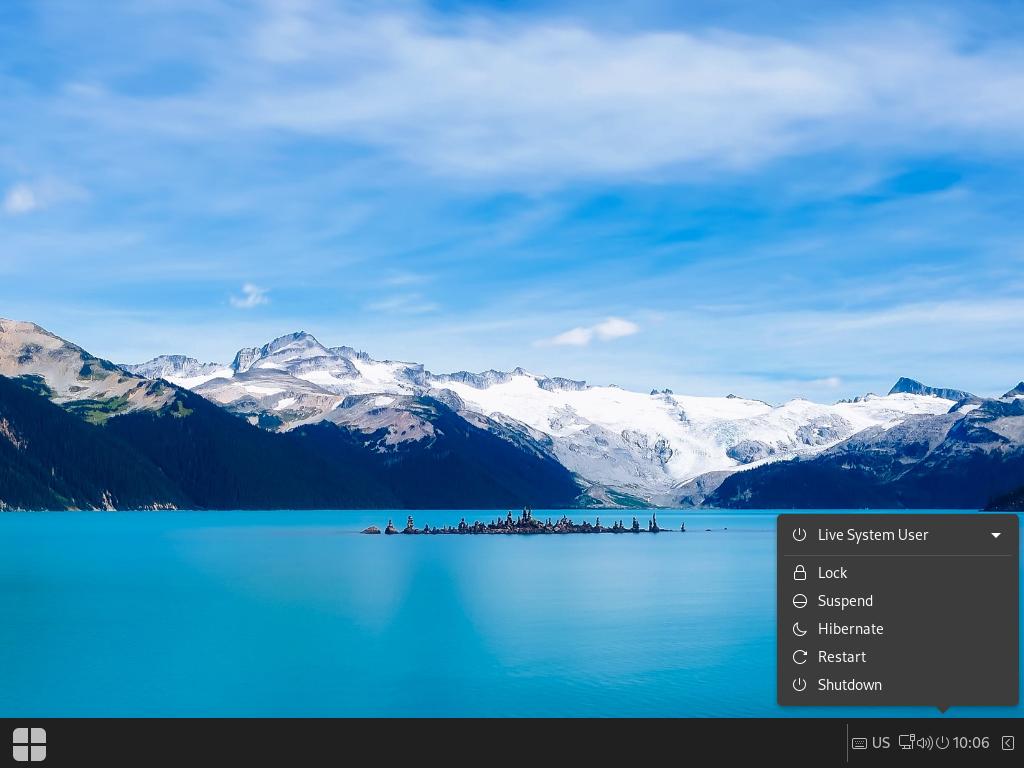Image resolution: width=1024 pixels, height=768 pixels.
Task: Open the wired network tray icon
Action: (x=906, y=743)
